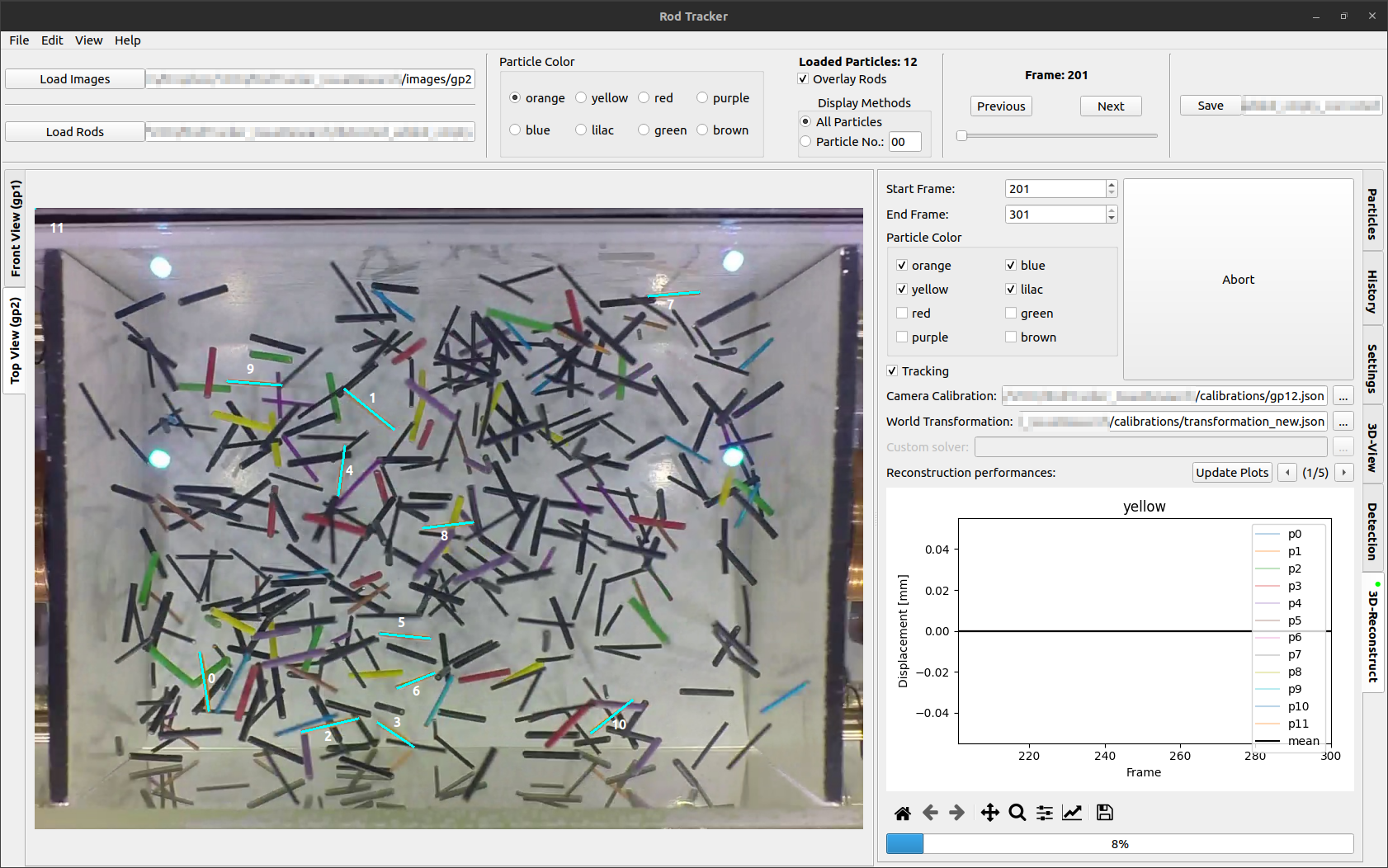Screen dimensions: 1388x868
Task: Save the figure with the floppy icon
Action: pyautogui.click(x=1105, y=814)
